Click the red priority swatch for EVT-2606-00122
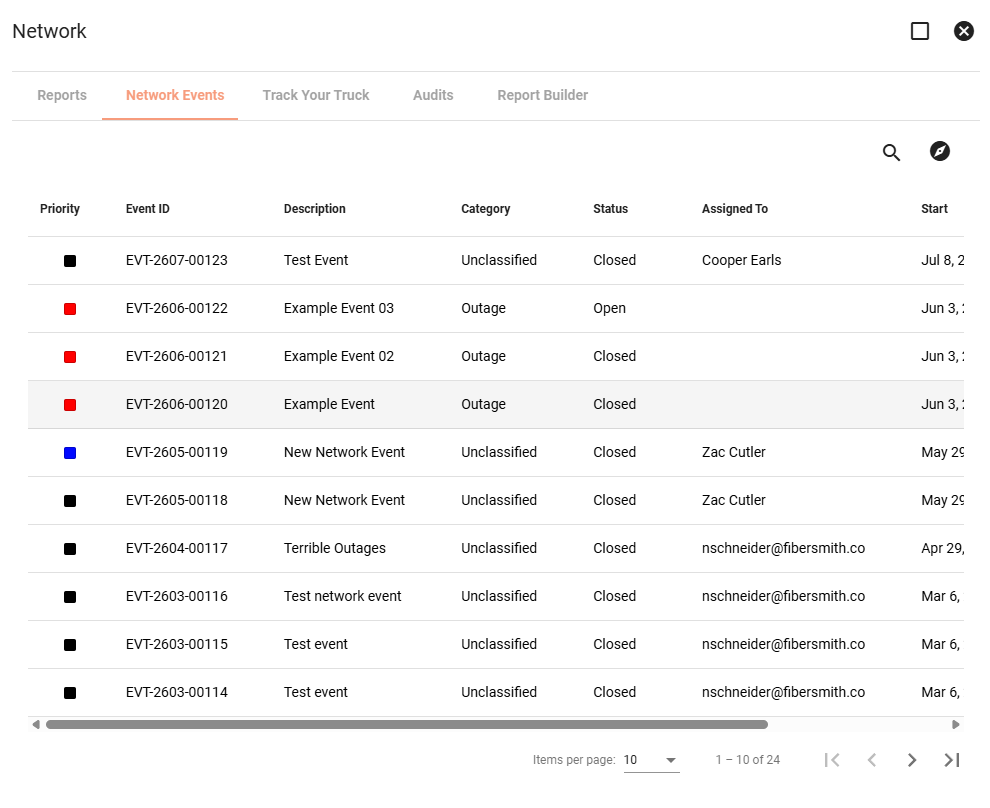Image resolution: width=990 pixels, height=808 pixels. 70,309
